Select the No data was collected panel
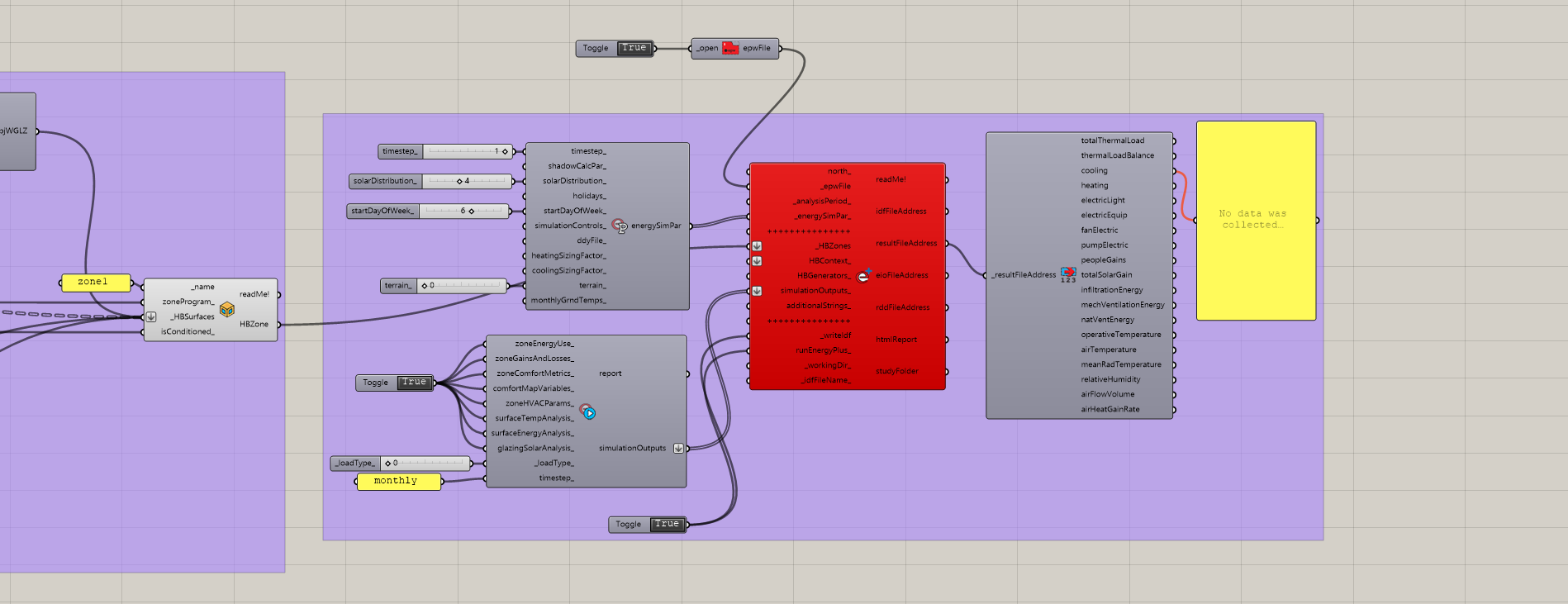This screenshot has width=1568, height=604. click(1256, 221)
